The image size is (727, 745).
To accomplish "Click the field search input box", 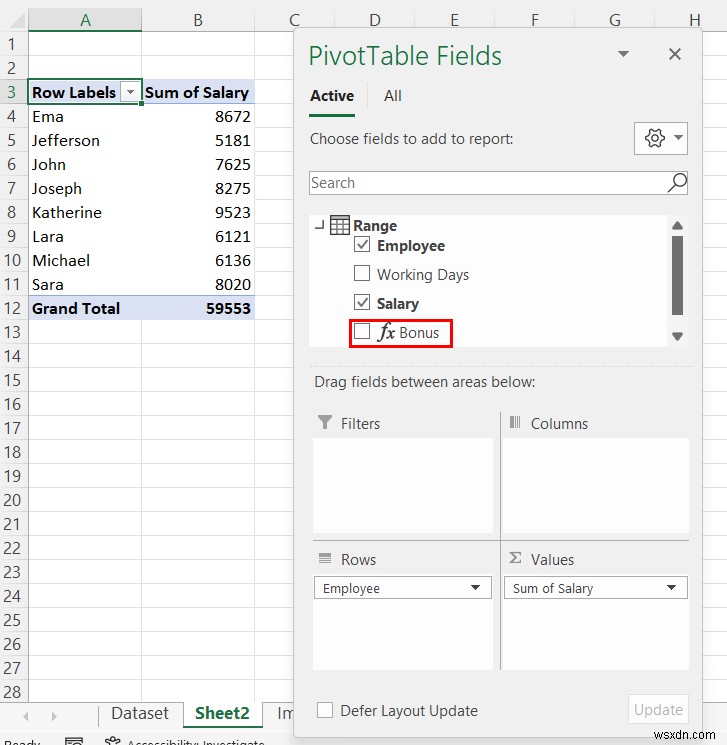I will (x=498, y=183).
